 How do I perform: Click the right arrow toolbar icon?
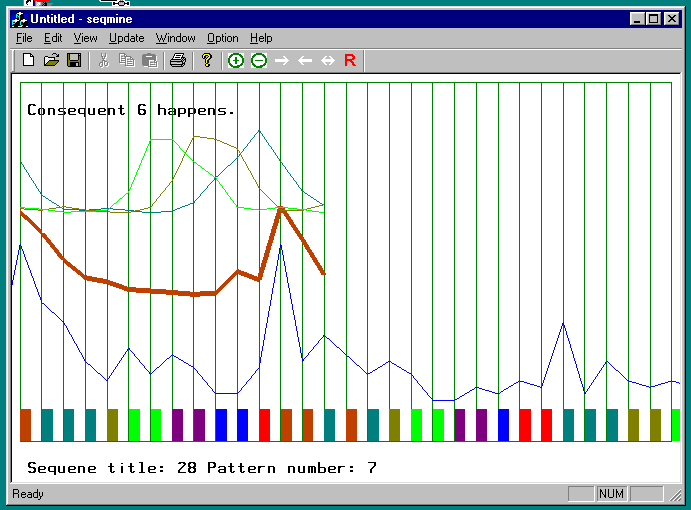click(x=282, y=60)
